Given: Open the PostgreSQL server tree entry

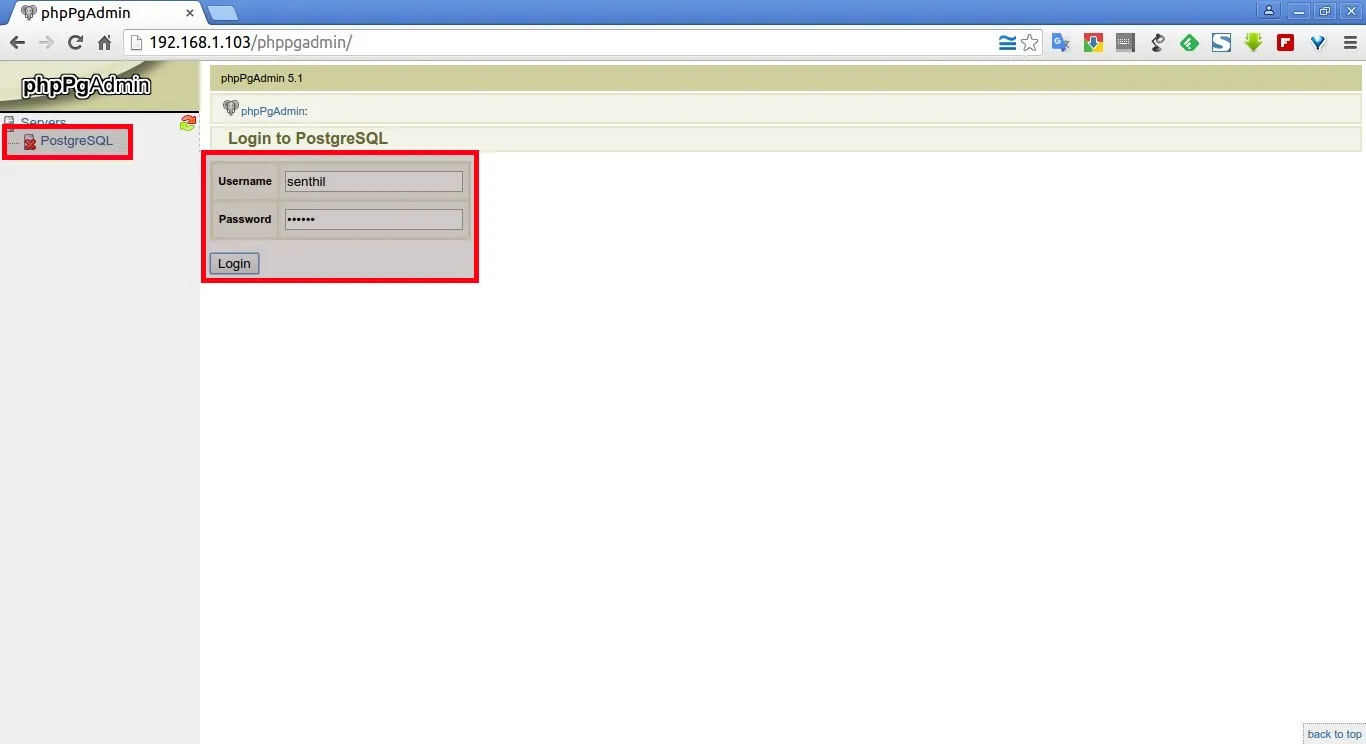Looking at the screenshot, I should pyautogui.click(x=77, y=141).
